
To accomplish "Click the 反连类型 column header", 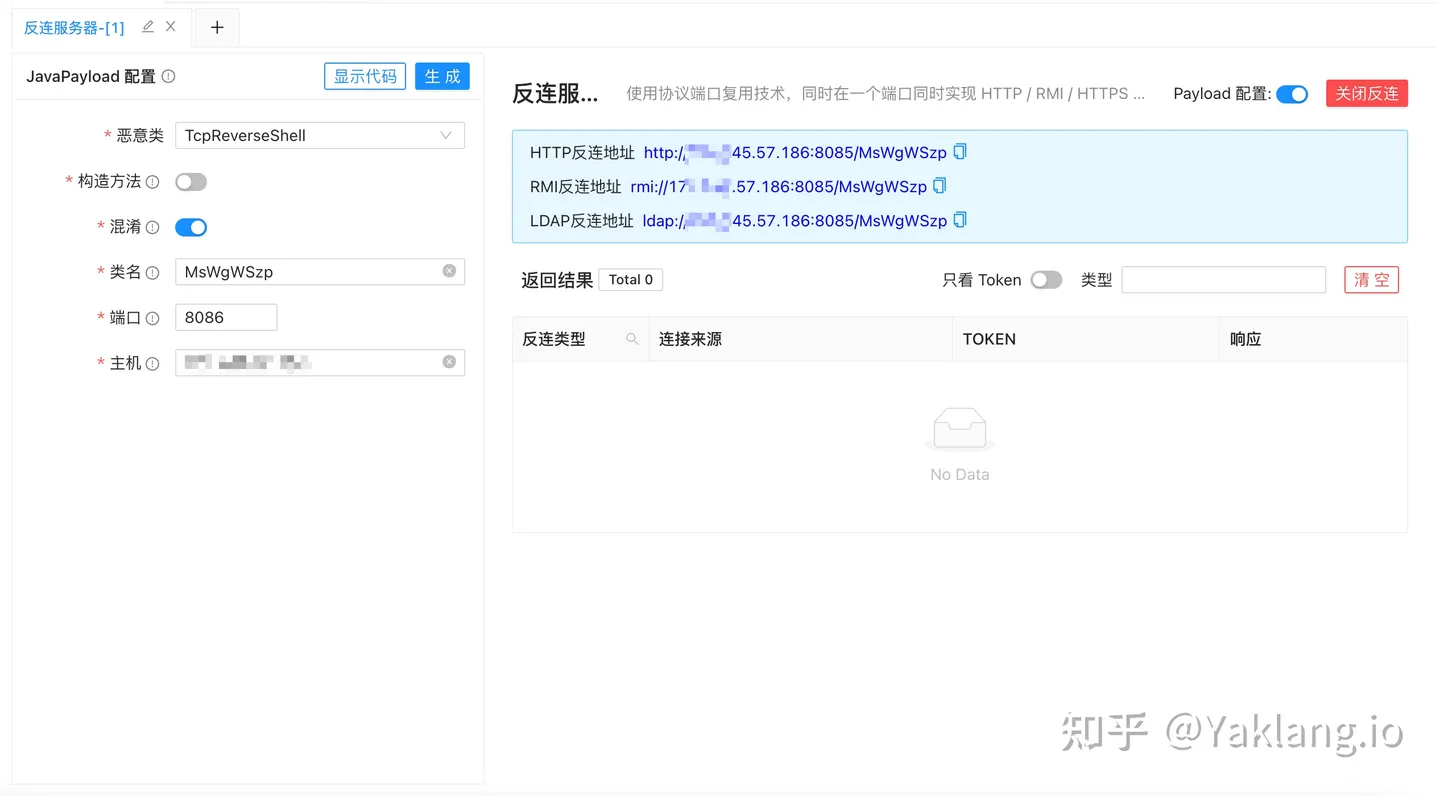I will click(580, 339).
